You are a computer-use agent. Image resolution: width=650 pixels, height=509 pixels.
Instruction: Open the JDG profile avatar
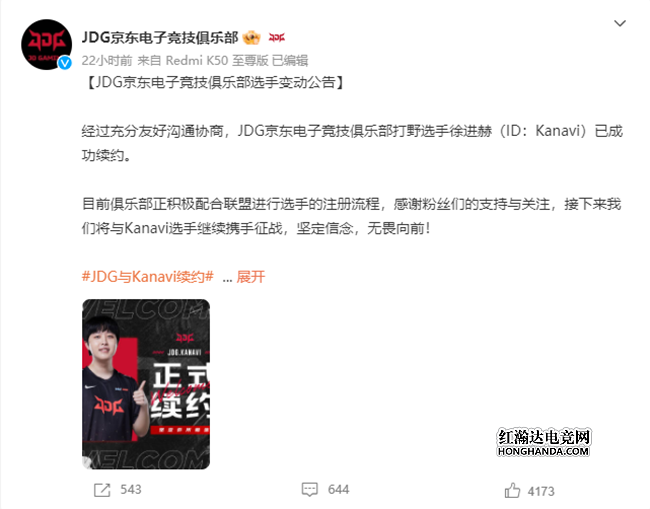pos(46,44)
